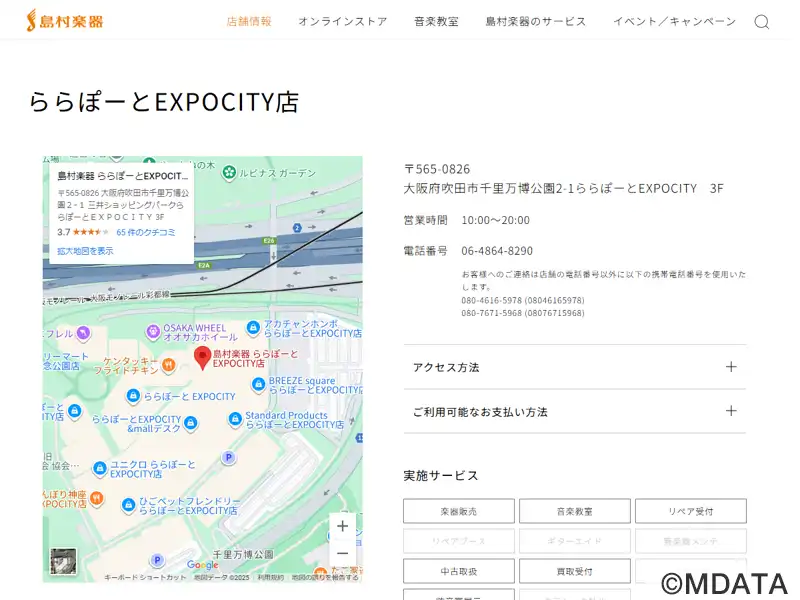Click the search magnifier icon in header
Viewport: 800px width, 600px height.
pyautogui.click(x=761, y=22)
